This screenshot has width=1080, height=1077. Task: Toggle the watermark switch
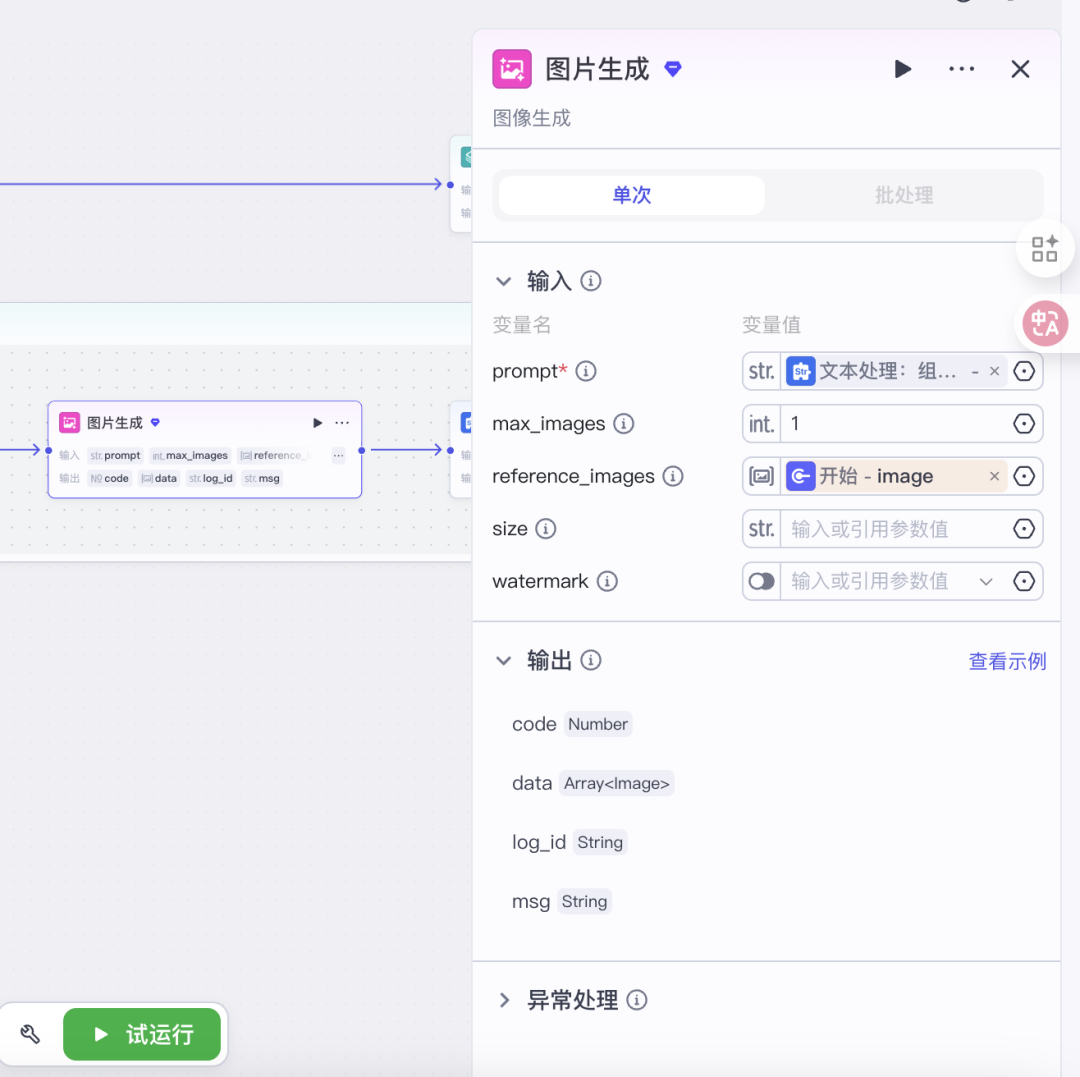click(x=762, y=582)
